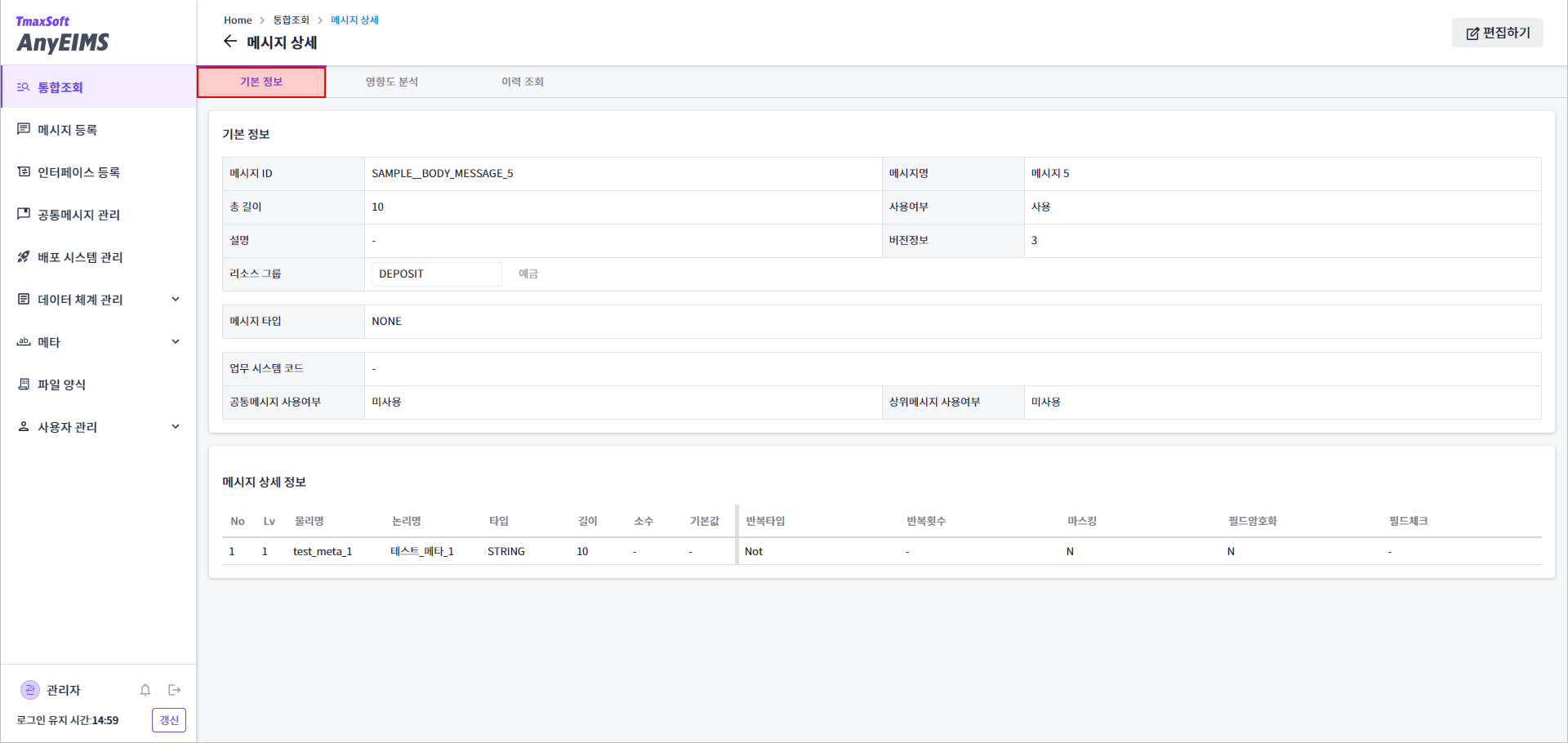Select the SAMPLE__BODY_MESSAGE_5 message ID value

[443, 173]
